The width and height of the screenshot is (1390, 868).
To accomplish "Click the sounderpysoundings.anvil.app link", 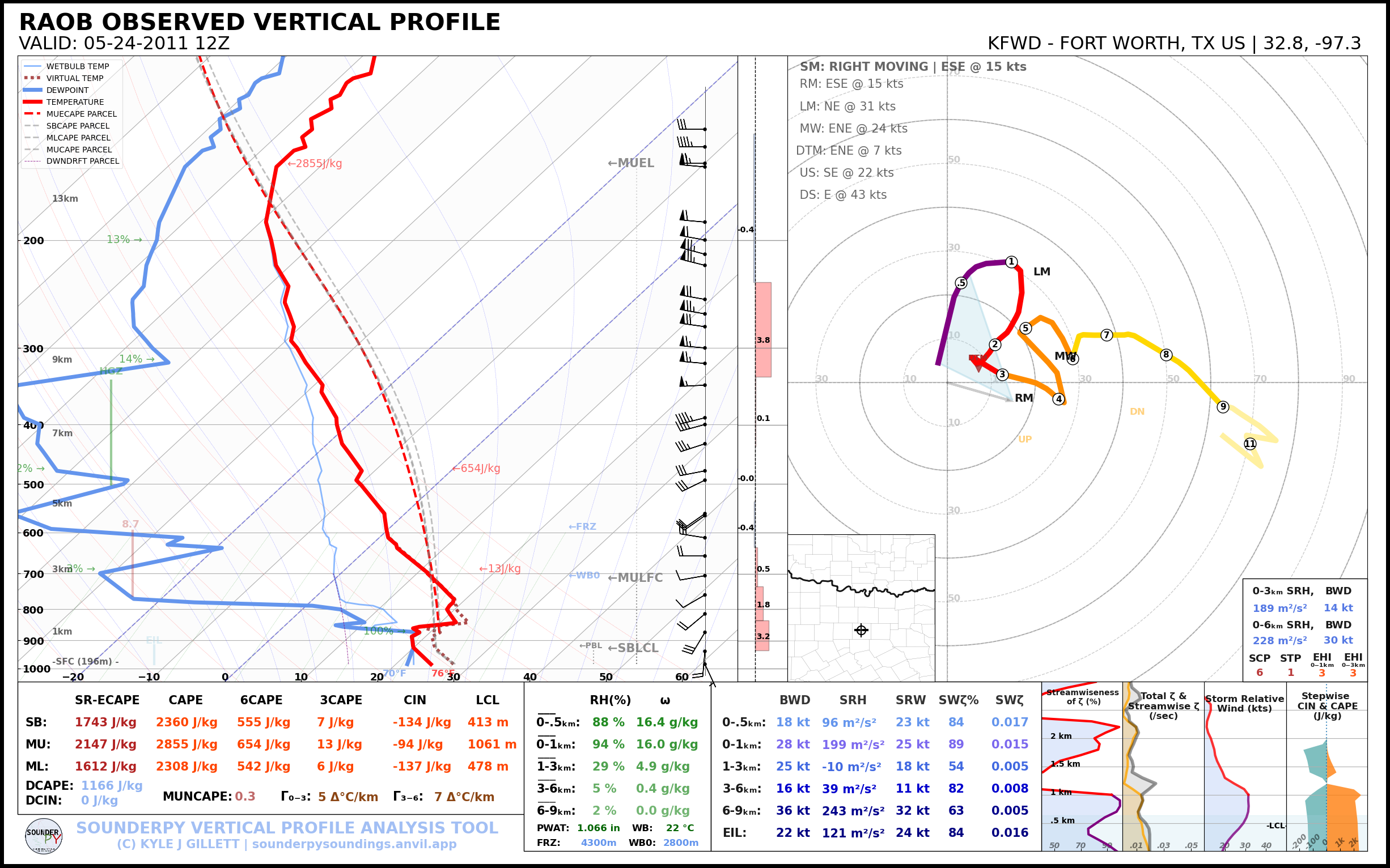I will [354, 844].
